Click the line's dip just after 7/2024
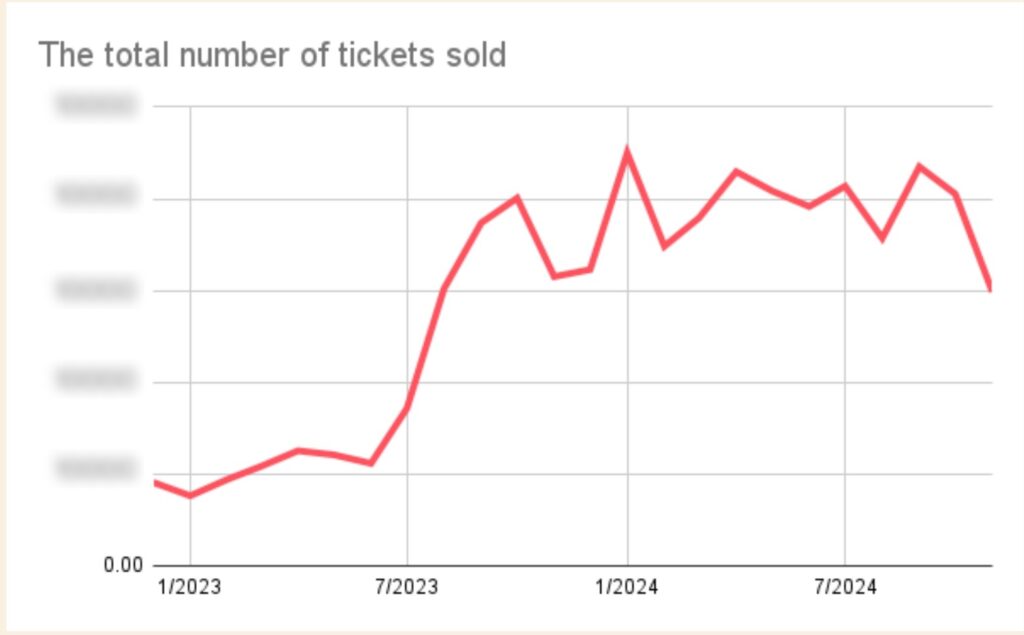Screen dimensions: 1024x635 [x=882, y=239]
